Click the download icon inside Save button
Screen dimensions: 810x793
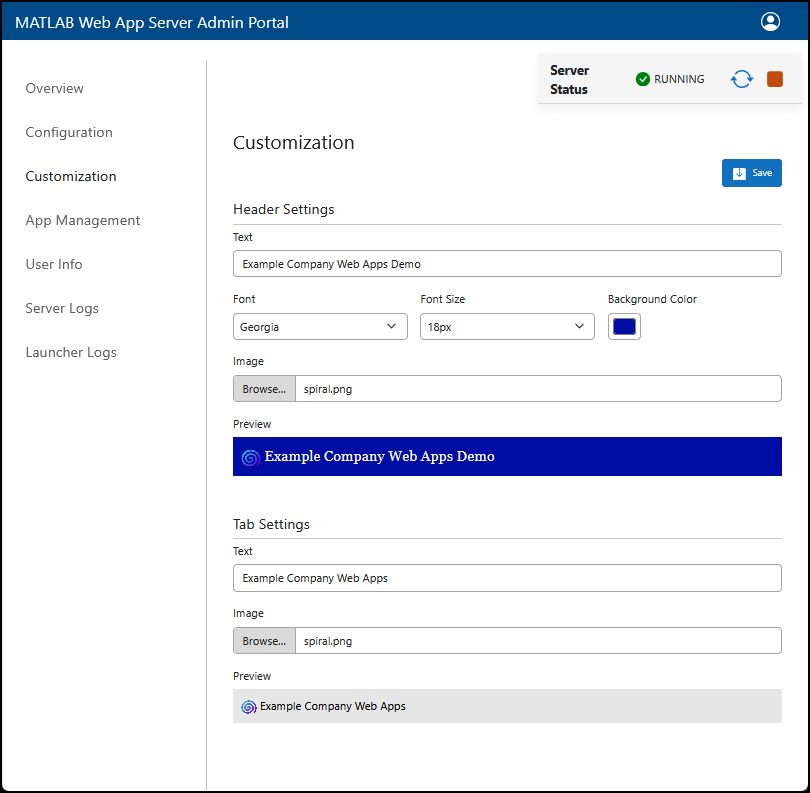(x=740, y=172)
